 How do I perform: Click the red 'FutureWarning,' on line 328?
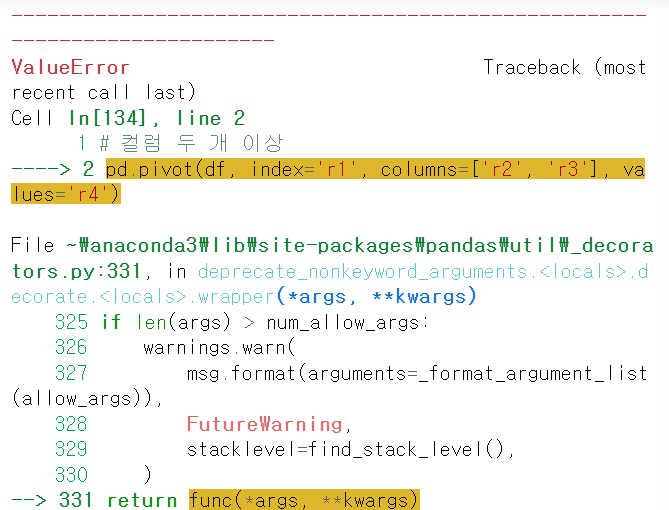[x=269, y=424]
